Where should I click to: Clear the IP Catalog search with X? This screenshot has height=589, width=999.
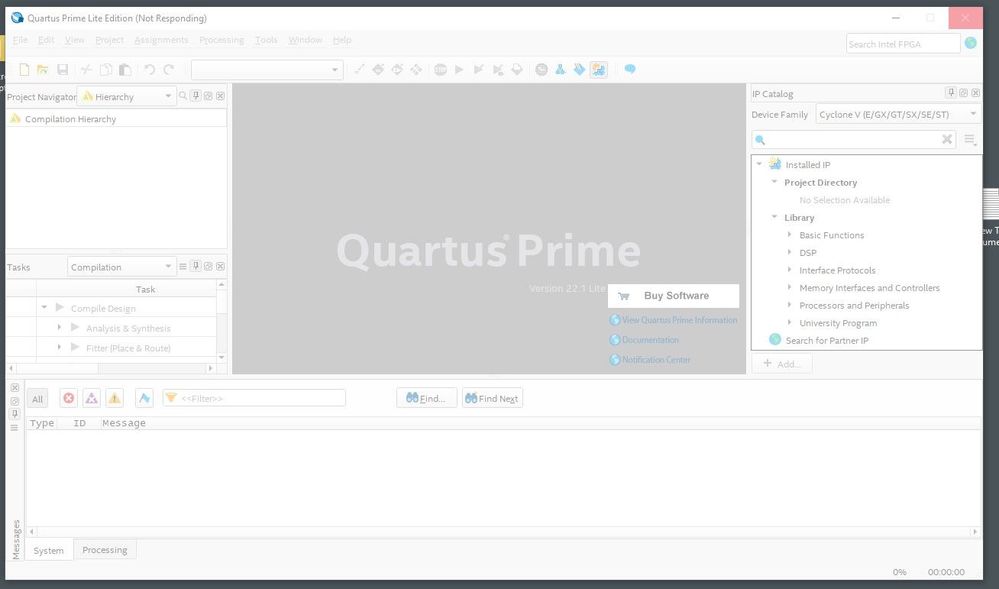[x=947, y=140]
